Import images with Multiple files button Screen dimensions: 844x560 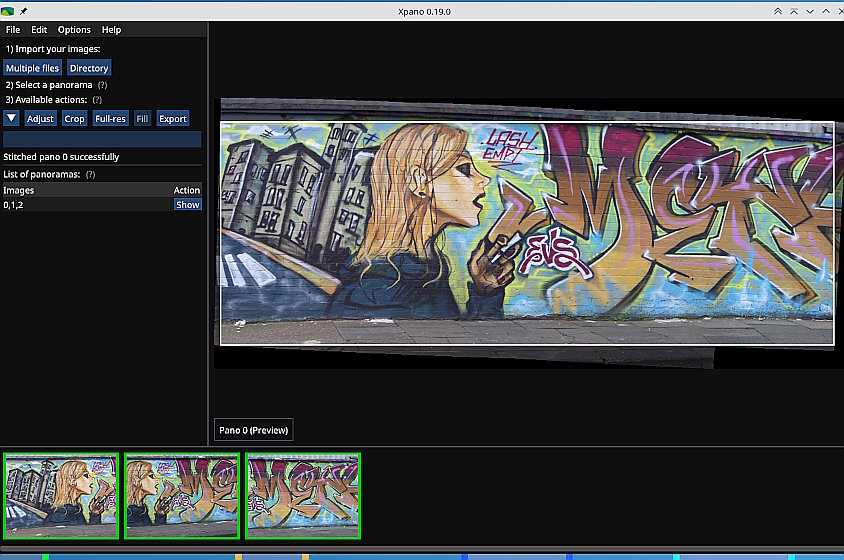click(x=32, y=68)
